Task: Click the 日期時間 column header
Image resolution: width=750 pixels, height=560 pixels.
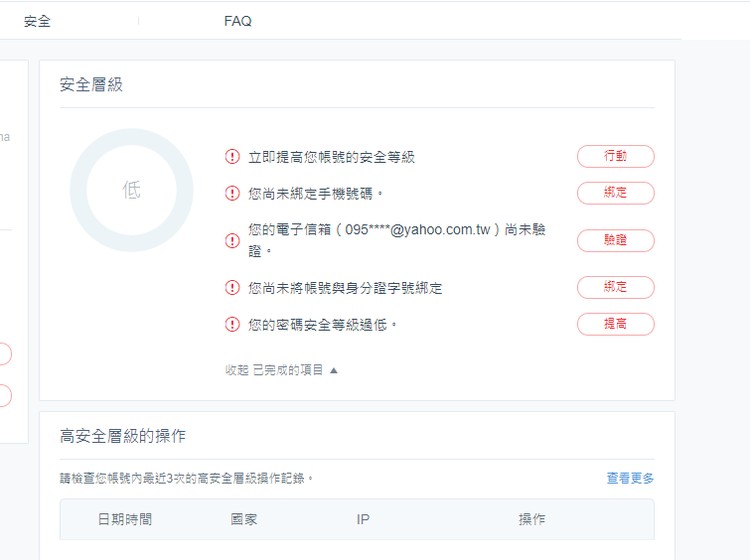Action: pyautogui.click(x=125, y=519)
